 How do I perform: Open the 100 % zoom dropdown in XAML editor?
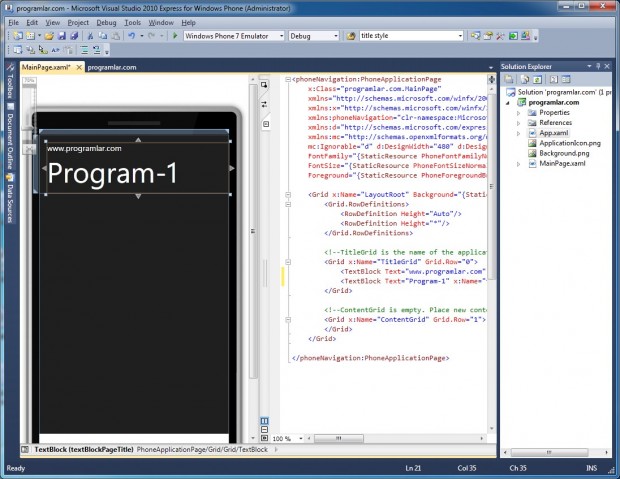(301, 439)
